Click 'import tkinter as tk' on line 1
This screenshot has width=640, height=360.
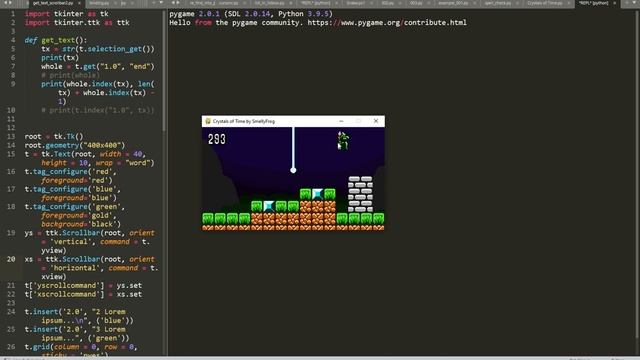coord(67,13)
